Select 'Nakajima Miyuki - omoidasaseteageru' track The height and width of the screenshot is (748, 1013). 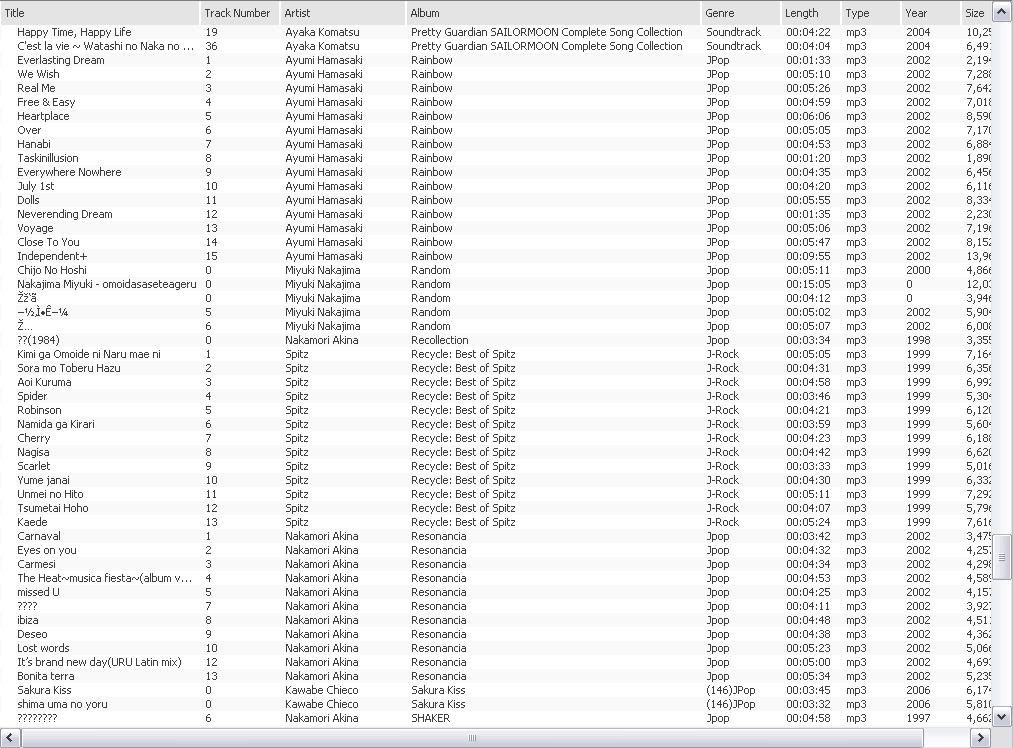(x=107, y=284)
